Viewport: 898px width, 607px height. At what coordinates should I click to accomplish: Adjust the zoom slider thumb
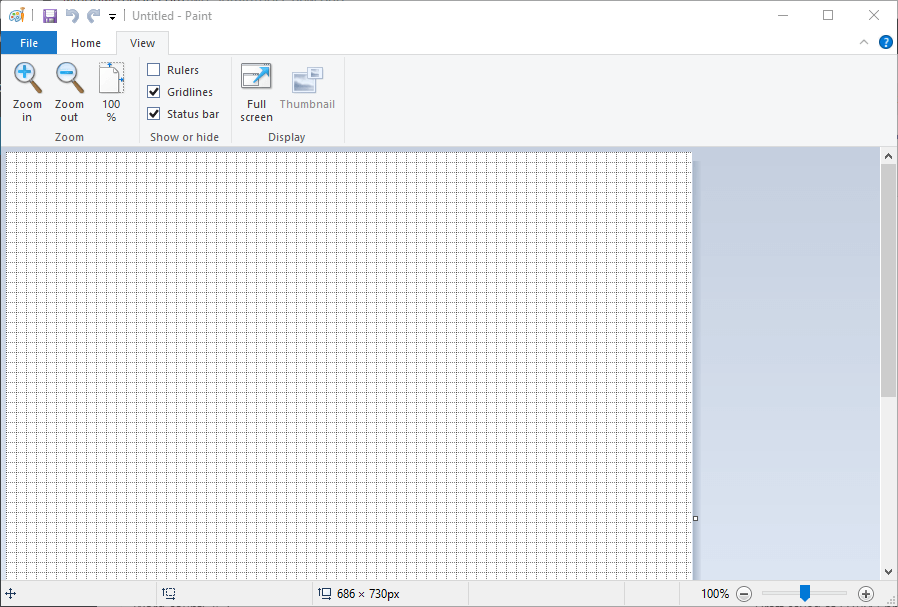point(805,593)
